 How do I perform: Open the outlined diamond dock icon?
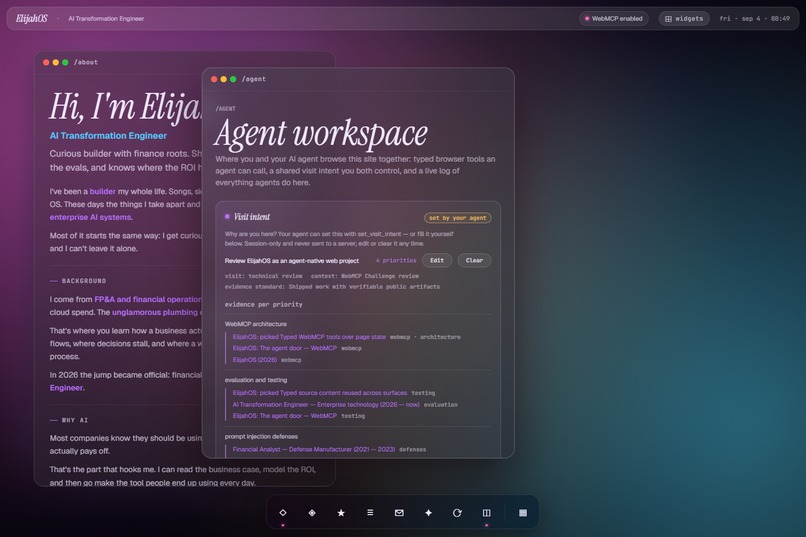(283, 513)
